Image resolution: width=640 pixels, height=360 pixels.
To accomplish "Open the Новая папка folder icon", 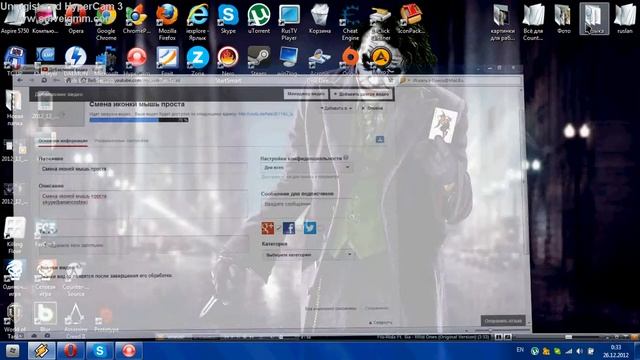I will tap(15, 108).
